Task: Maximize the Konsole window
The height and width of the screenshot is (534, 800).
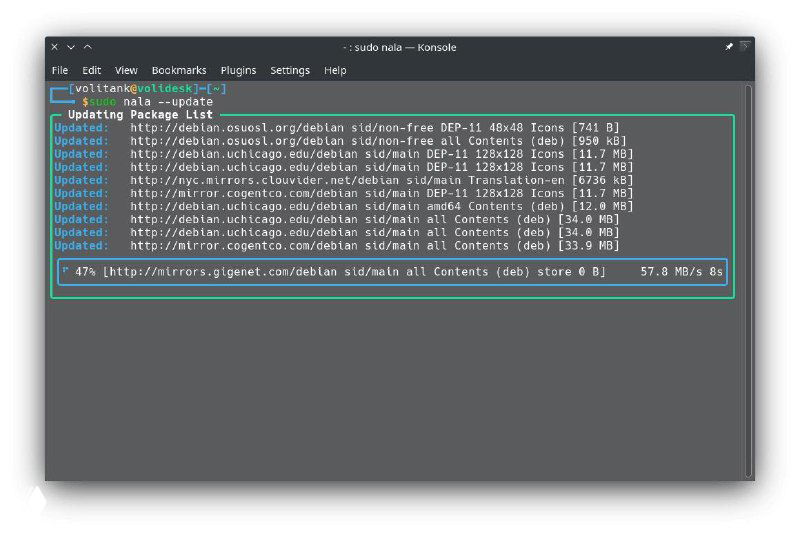Action: click(87, 47)
